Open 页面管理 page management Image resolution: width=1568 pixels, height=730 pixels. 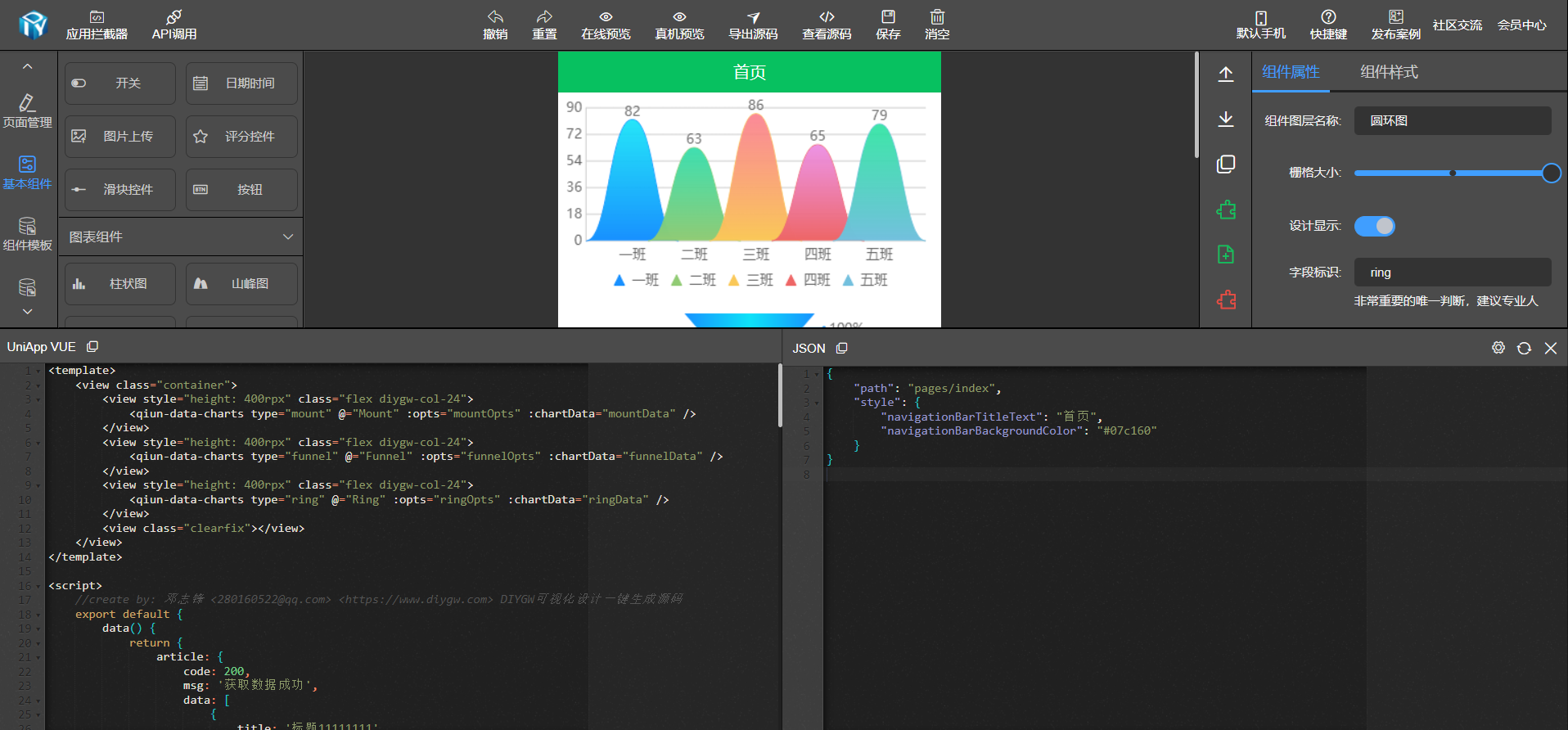click(27, 111)
